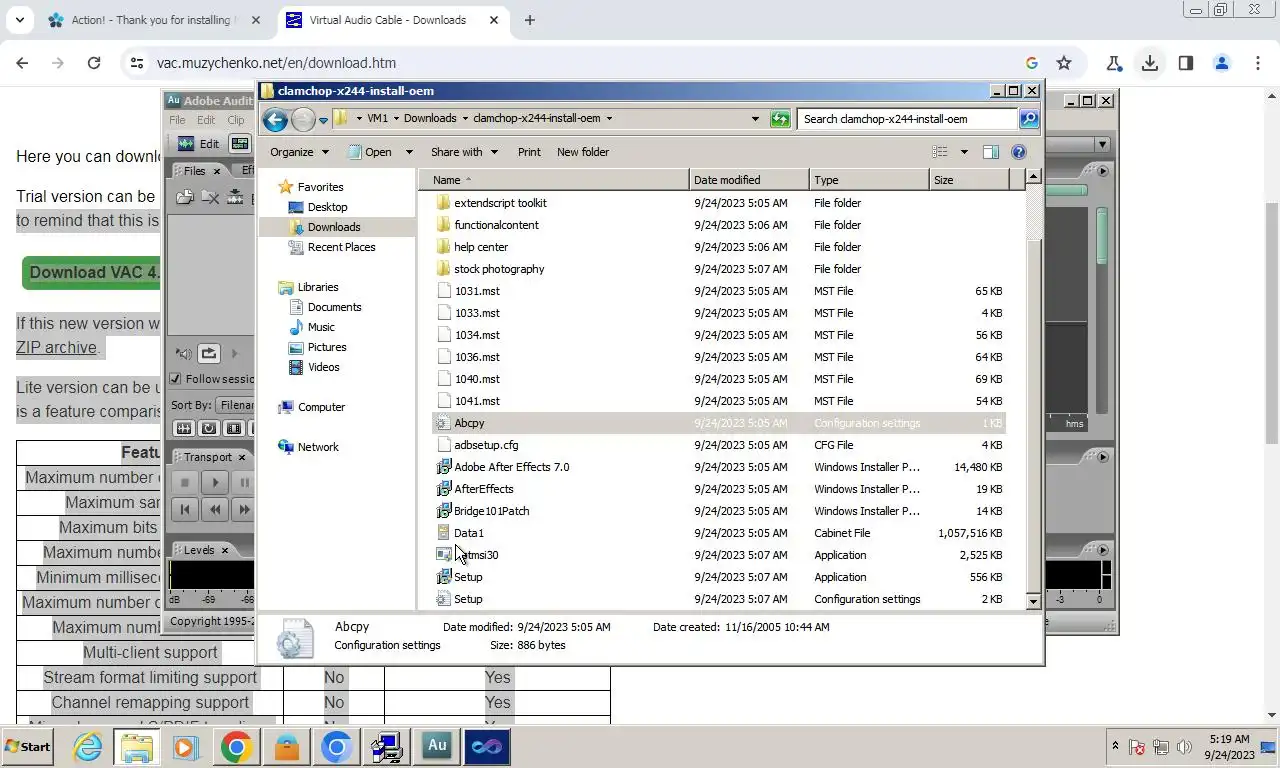
Task: Open new Chrome tab
Action: coord(530,20)
